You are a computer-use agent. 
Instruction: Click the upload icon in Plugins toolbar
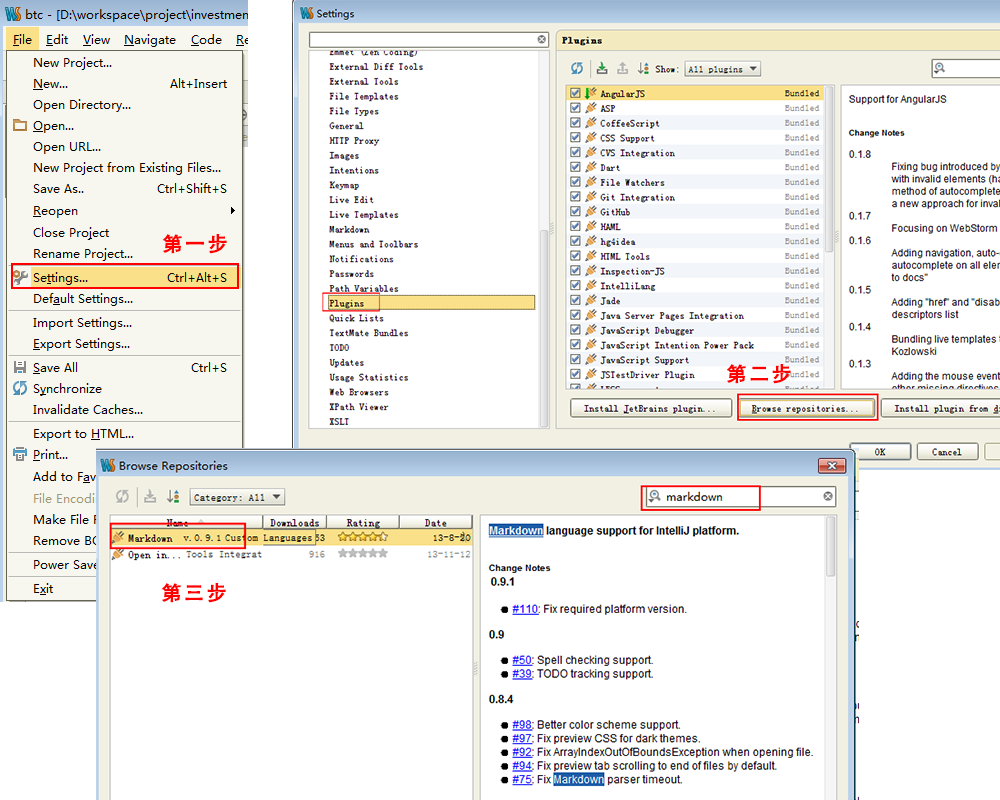[622, 68]
